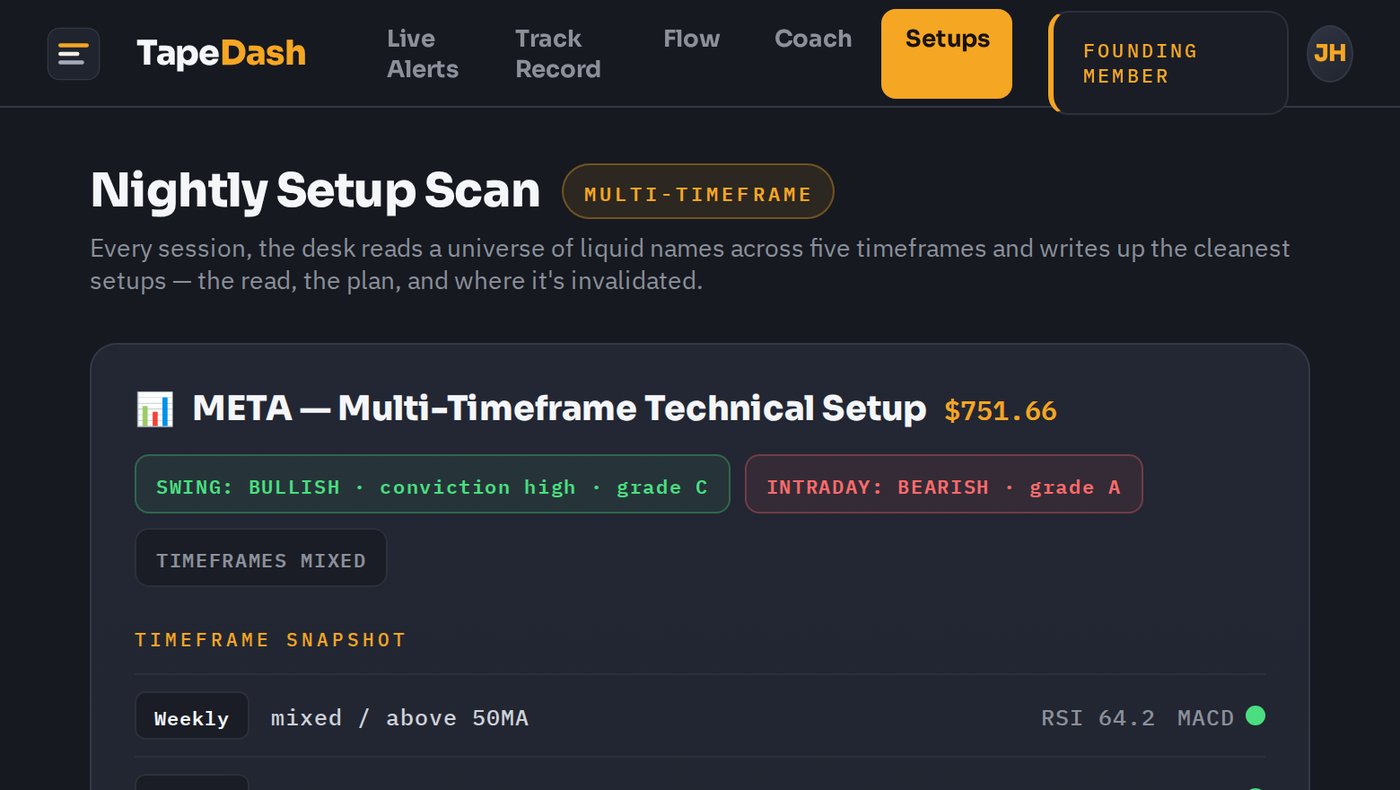Click the 'mixed / above 50MA' text
The height and width of the screenshot is (790, 1400).
tap(400, 718)
